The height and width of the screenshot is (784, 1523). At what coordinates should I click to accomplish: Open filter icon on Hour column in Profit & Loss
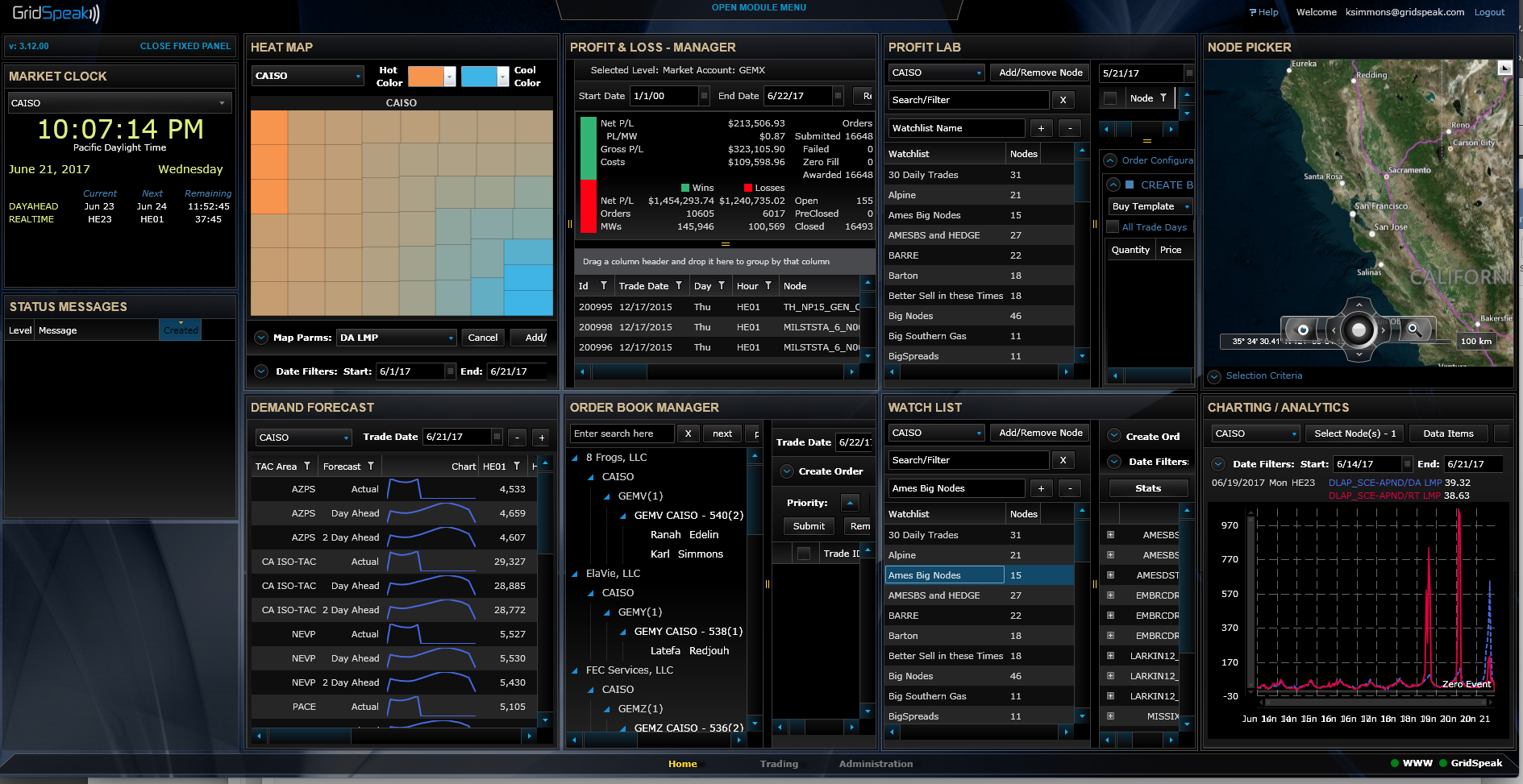tap(768, 286)
